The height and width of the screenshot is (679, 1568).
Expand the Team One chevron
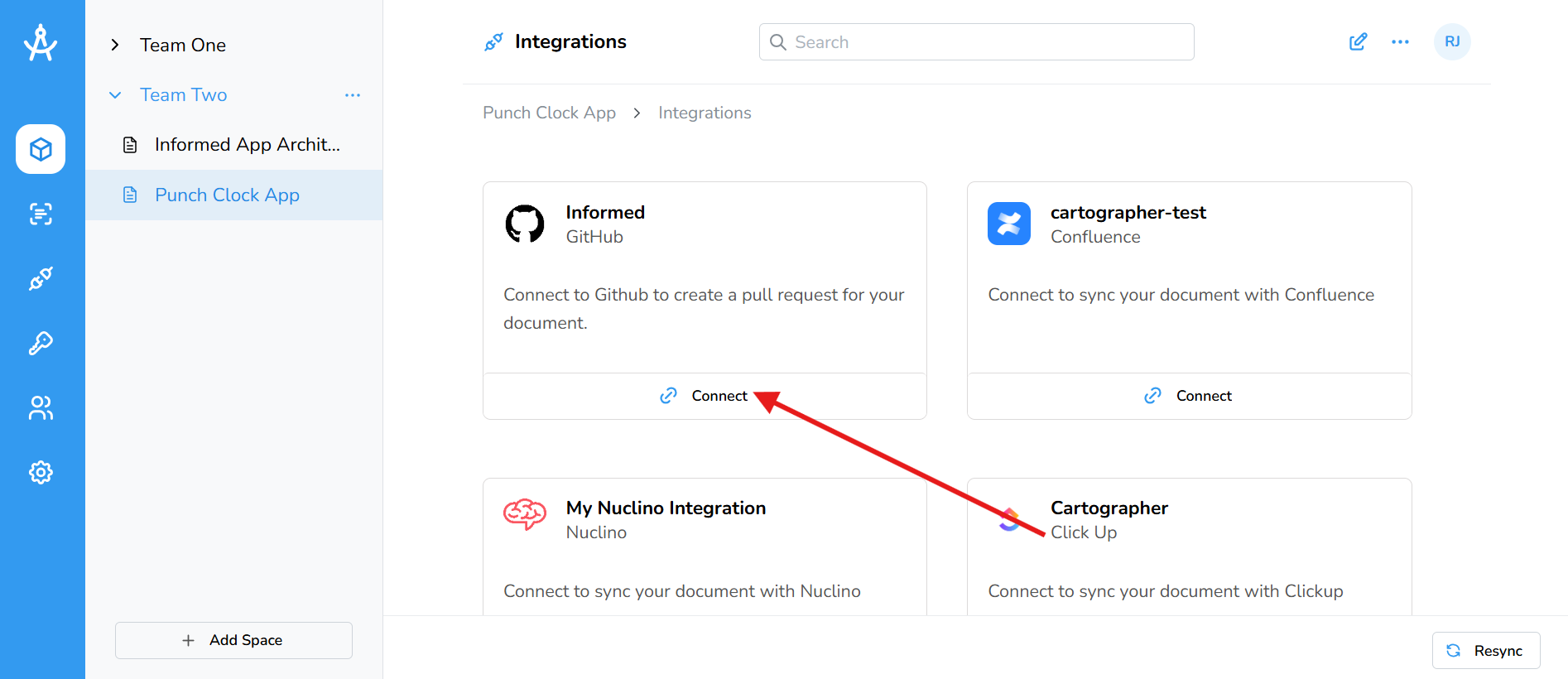click(115, 45)
